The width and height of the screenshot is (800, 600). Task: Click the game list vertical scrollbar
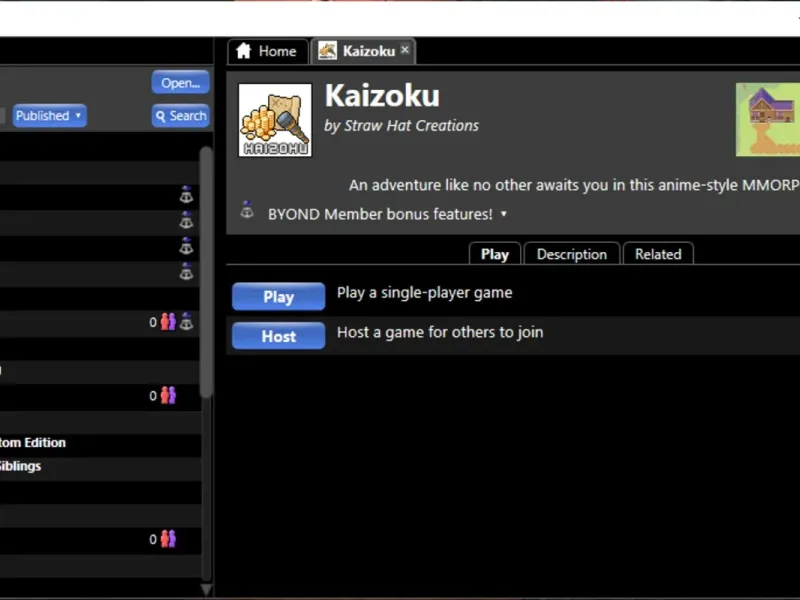pos(206,271)
